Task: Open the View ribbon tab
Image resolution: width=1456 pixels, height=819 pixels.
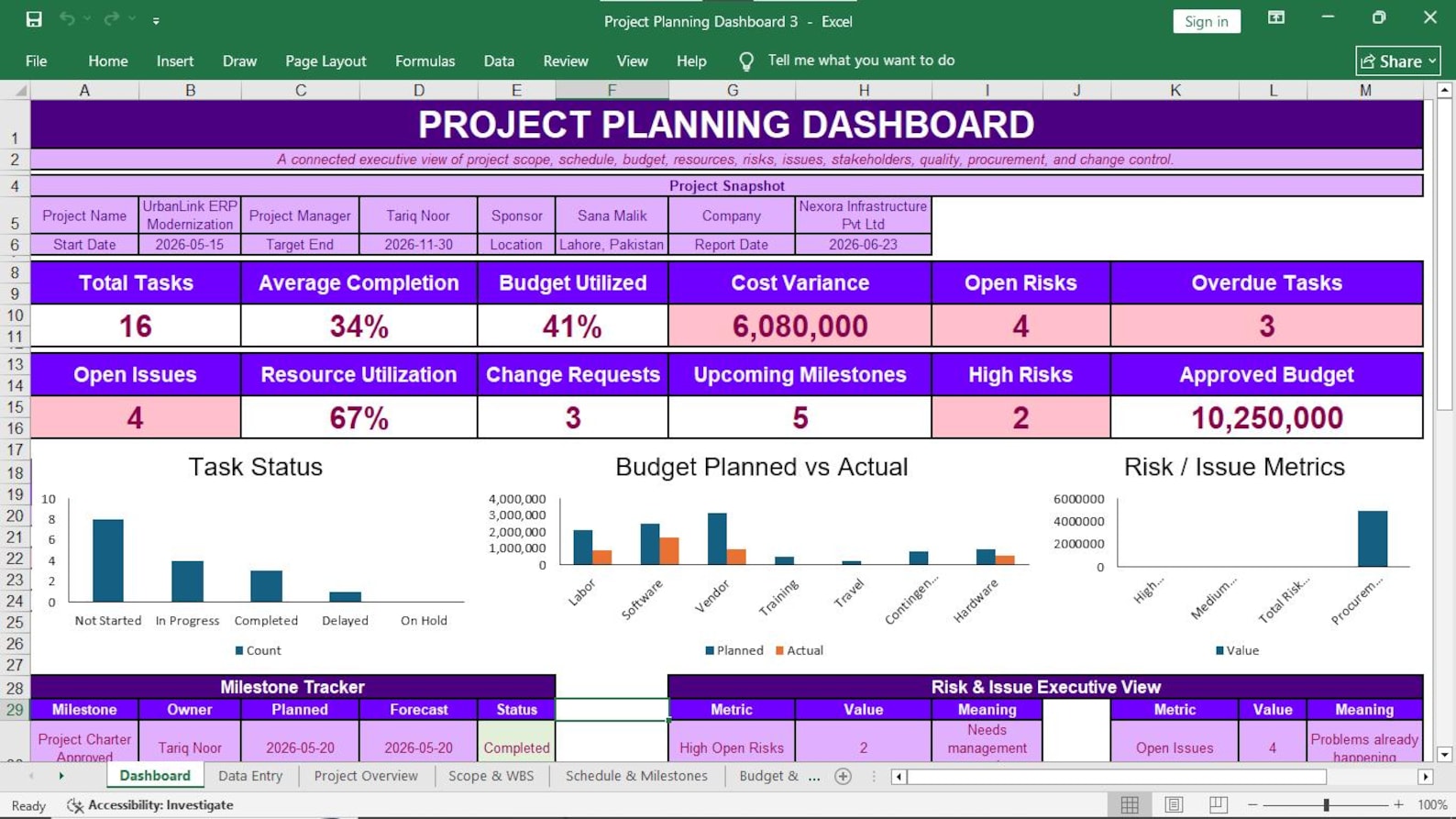Action: click(632, 61)
